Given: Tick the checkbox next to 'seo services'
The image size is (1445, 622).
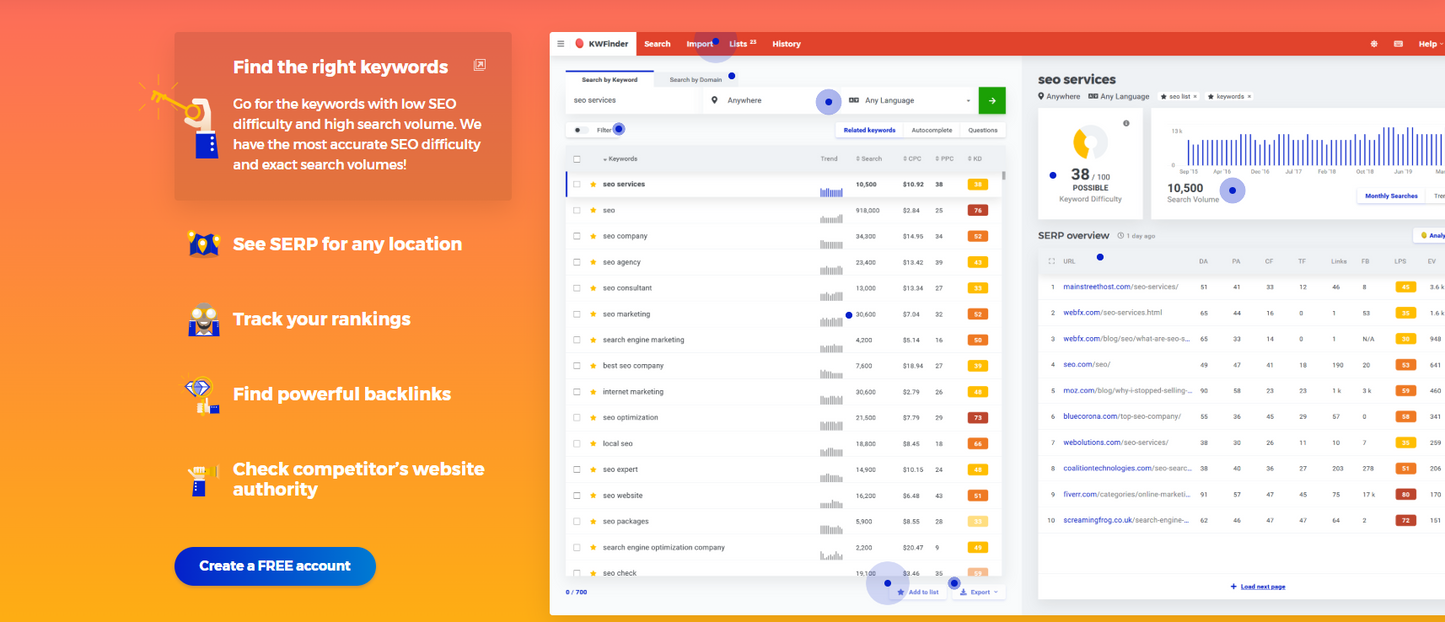Looking at the screenshot, I should pyautogui.click(x=576, y=184).
